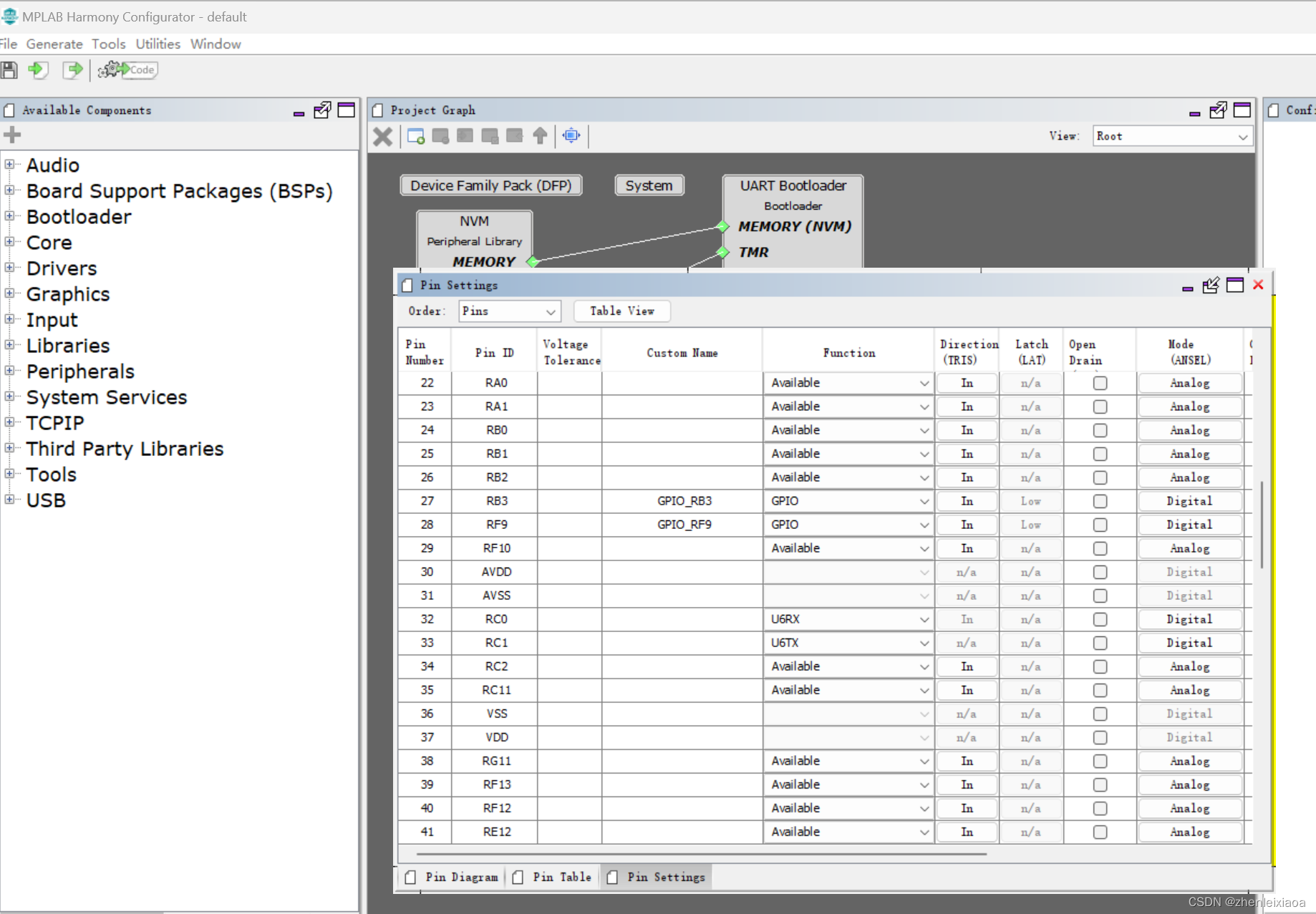Check Open Drain for RC1
The width and height of the screenshot is (1316, 914).
click(x=1100, y=643)
